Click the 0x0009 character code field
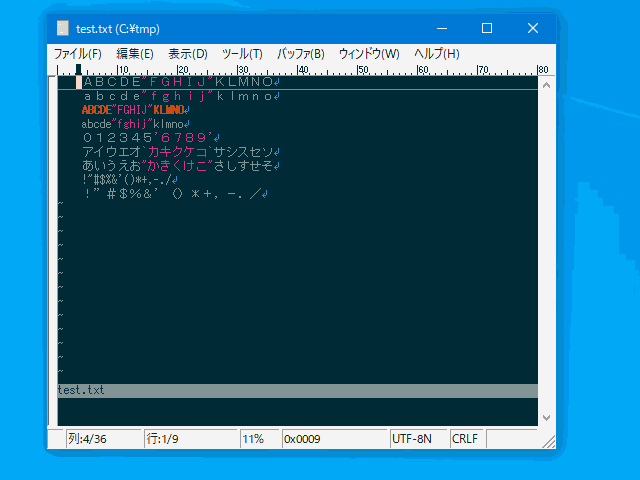The height and width of the screenshot is (480, 640). point(334,439)
